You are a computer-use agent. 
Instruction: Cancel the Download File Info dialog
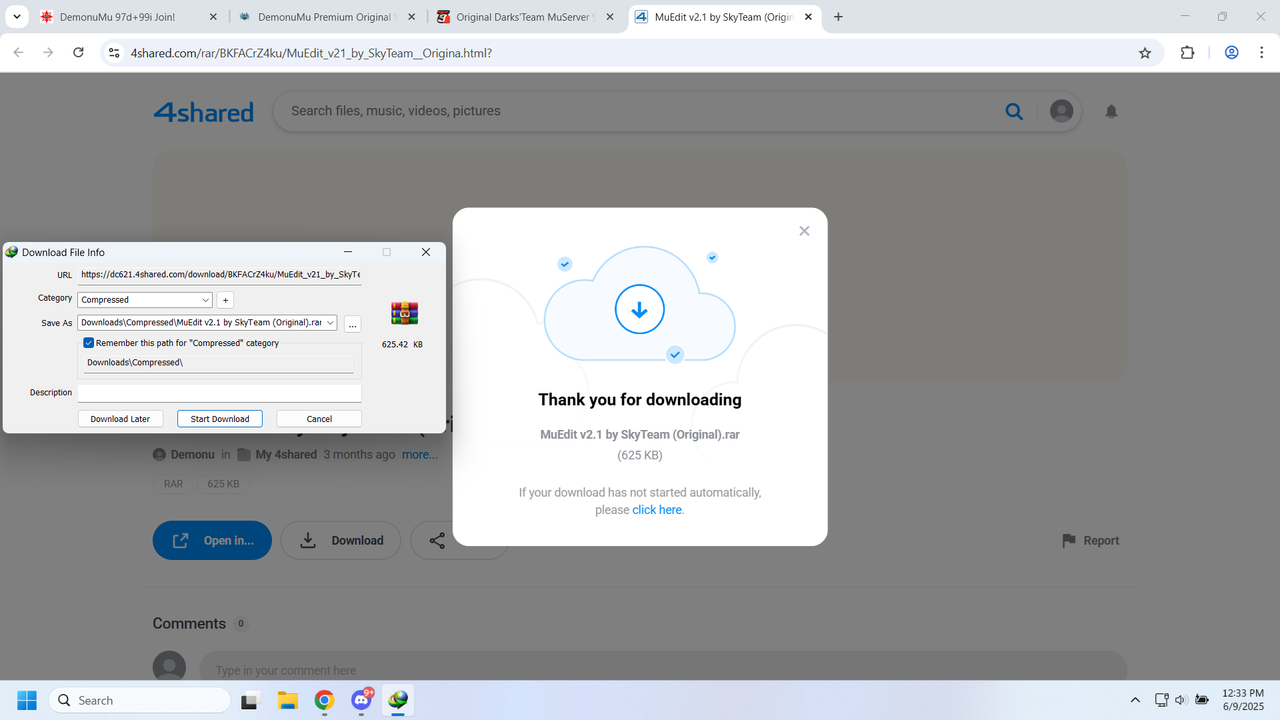(x=319, y=419)
